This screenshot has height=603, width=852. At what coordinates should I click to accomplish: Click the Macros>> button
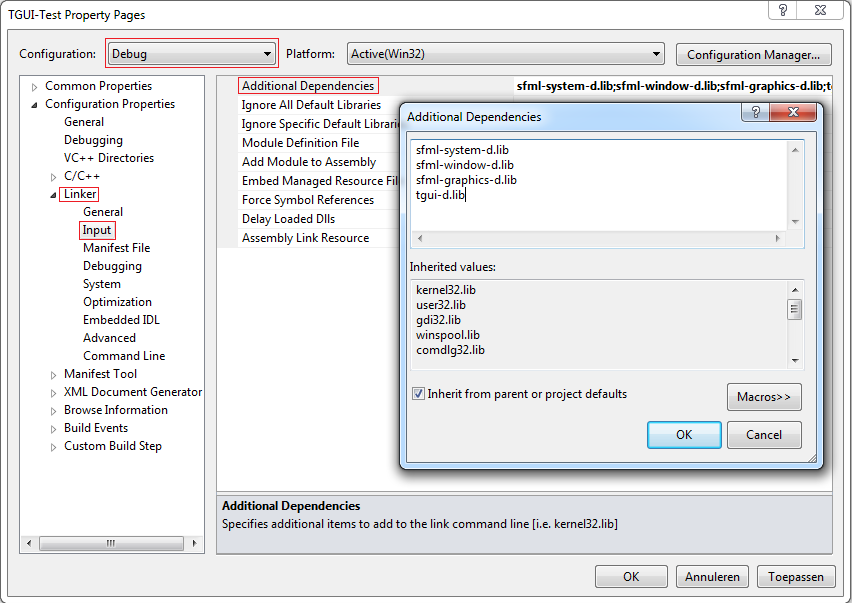764,397
